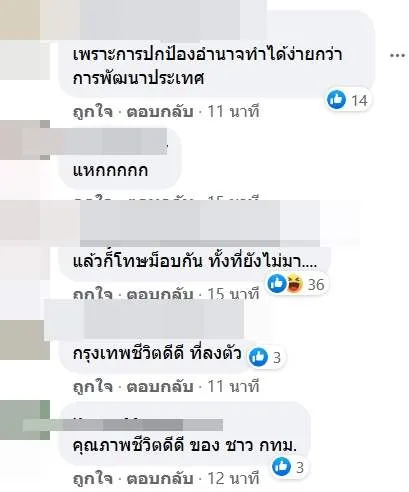Viewport: 409px width, 492px height.
Task: Click the 11 นาที timestamp of first comment
Action: tap(233, 111)
